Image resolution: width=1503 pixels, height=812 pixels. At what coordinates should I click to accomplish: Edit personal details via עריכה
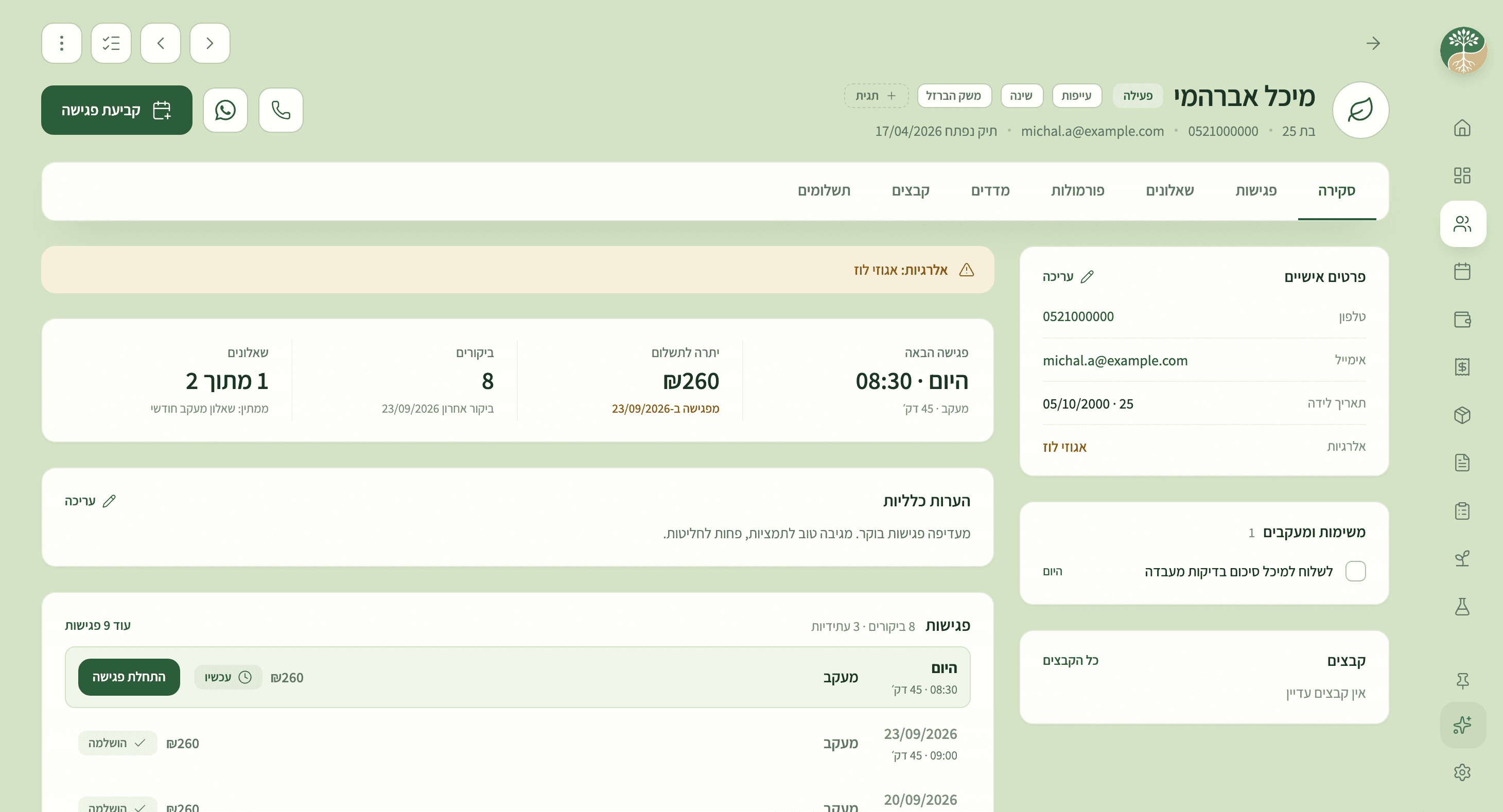click(x=1069, y=276)
